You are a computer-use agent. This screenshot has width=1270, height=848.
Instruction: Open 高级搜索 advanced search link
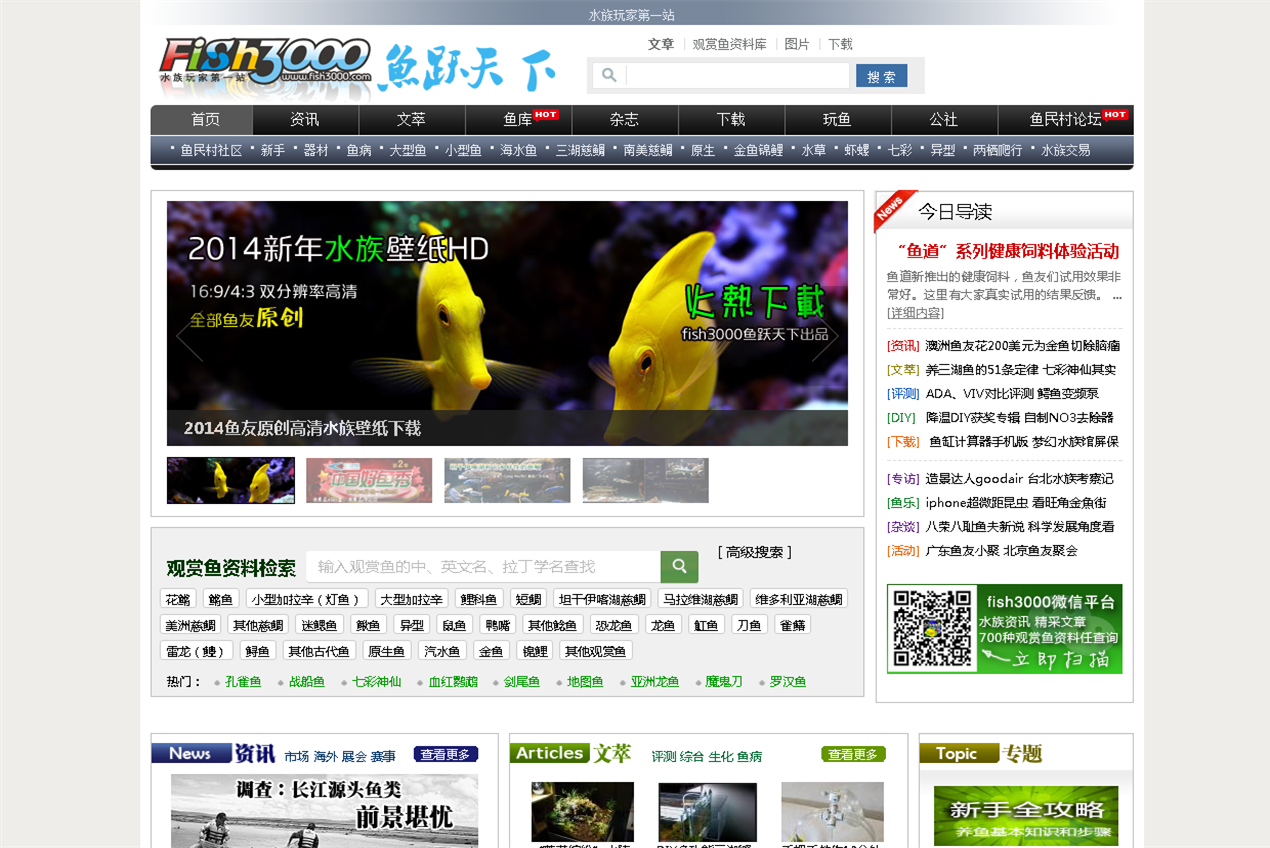(754, 552)
